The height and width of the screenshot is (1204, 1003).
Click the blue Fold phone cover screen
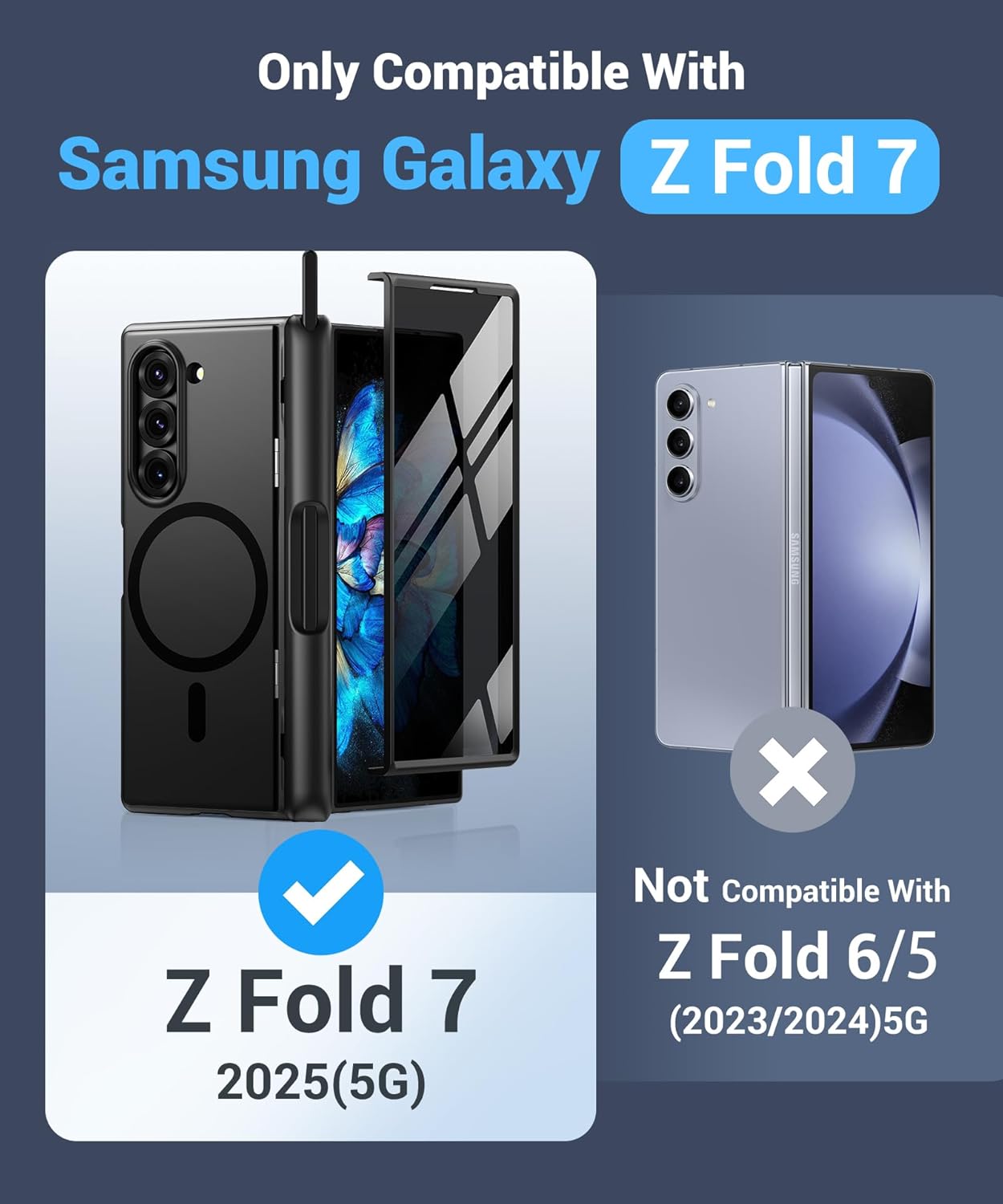click(x=870, y=556)
